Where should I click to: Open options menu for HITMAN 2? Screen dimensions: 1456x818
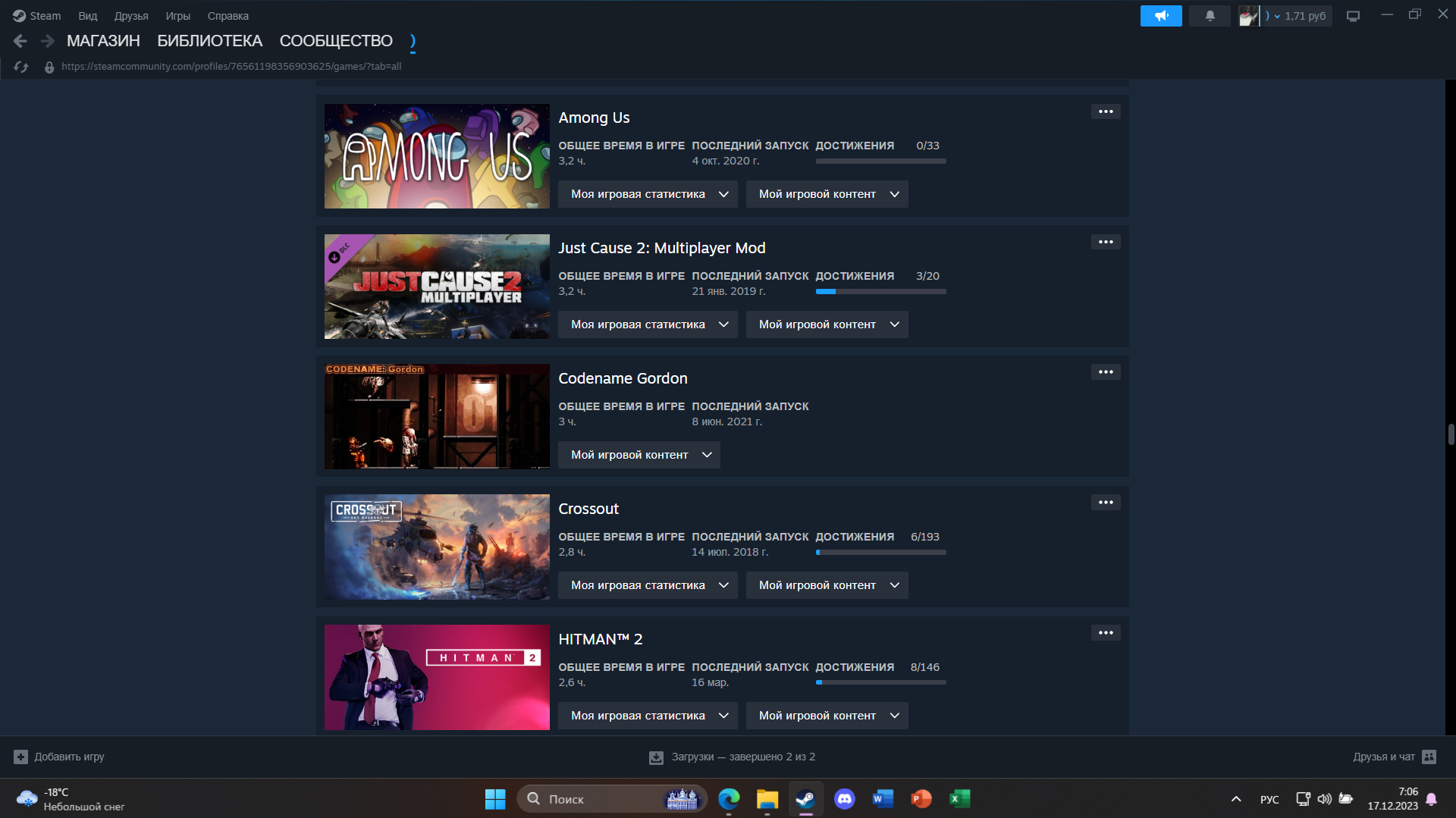(x=1106, y=633)
